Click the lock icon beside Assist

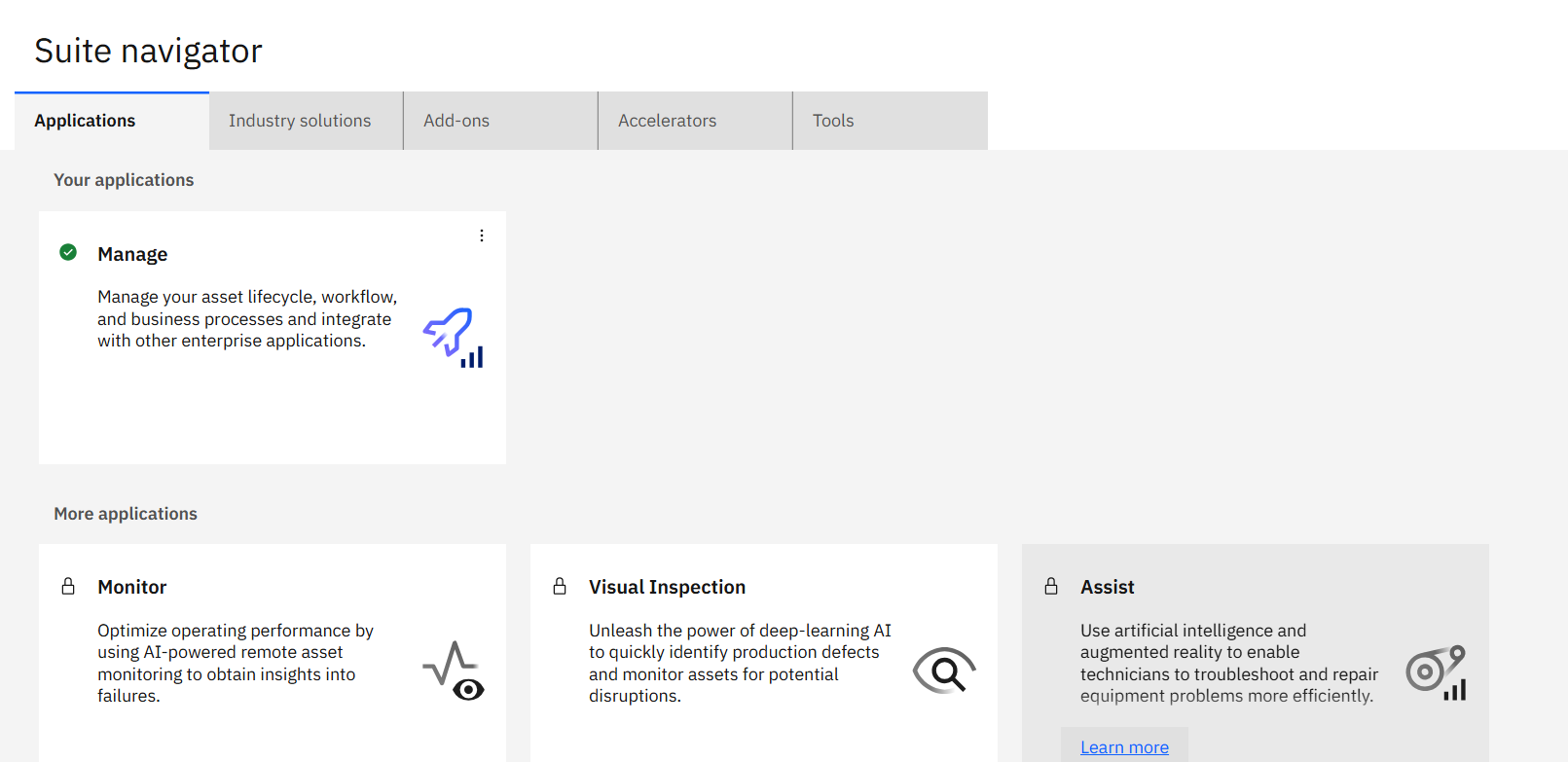click(1051, 587)
